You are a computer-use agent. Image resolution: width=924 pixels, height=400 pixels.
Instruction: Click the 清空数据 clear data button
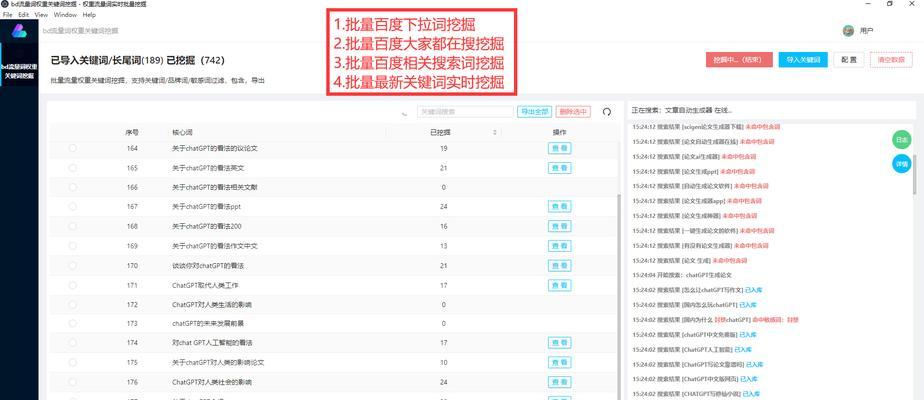tap(890, 59)
